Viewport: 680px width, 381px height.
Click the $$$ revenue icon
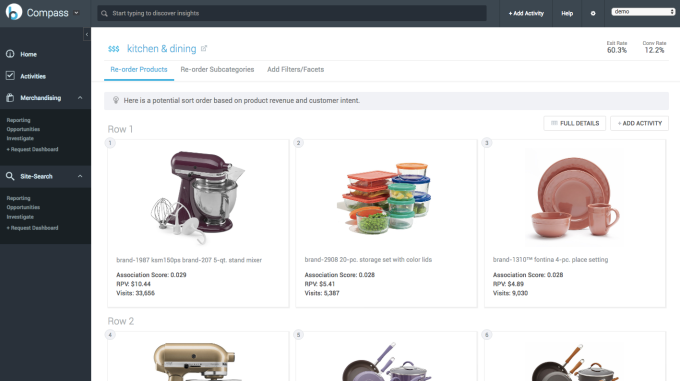[114, 49]
